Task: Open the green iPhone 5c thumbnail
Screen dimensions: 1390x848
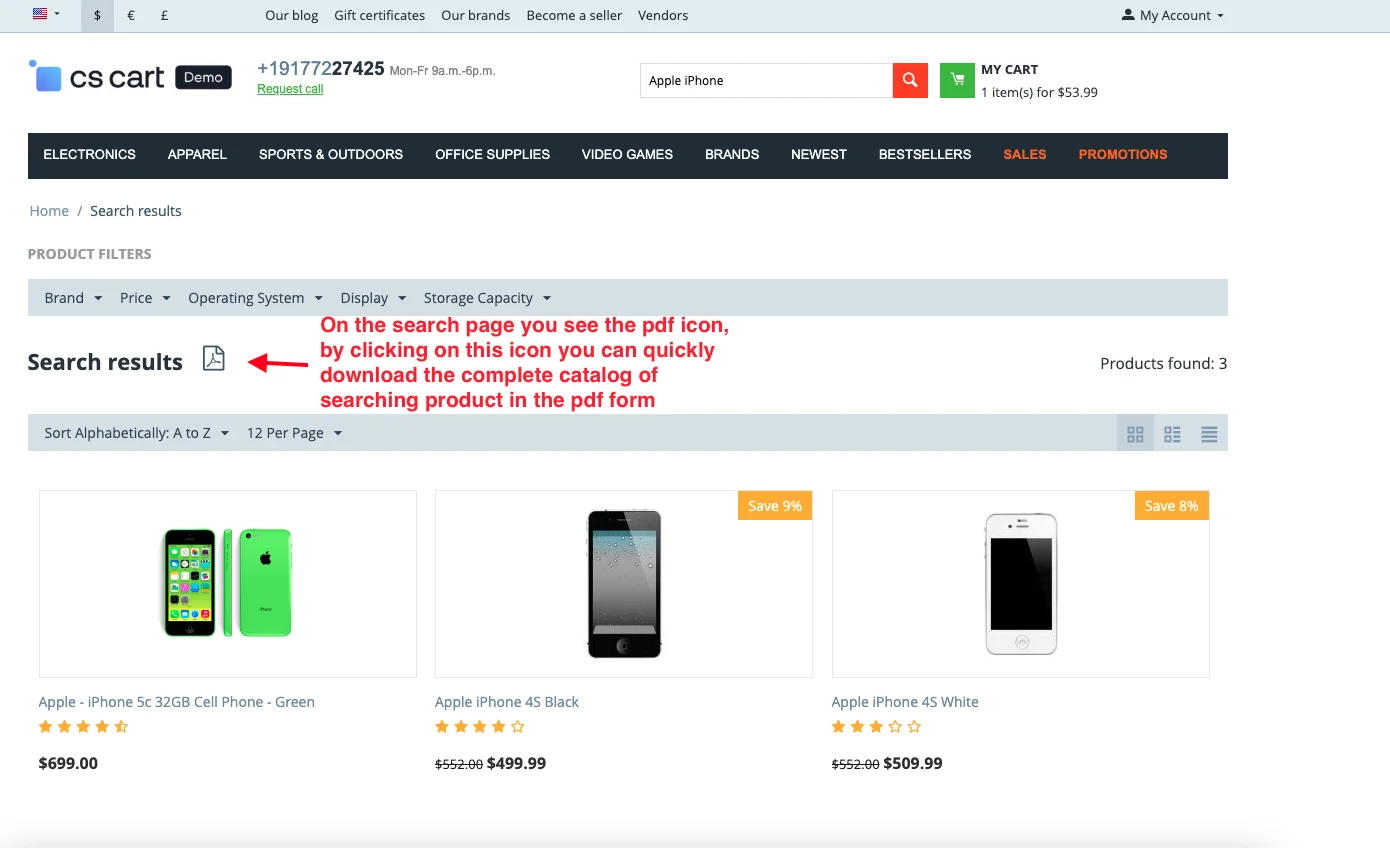Action: click(x=228, y=583)
